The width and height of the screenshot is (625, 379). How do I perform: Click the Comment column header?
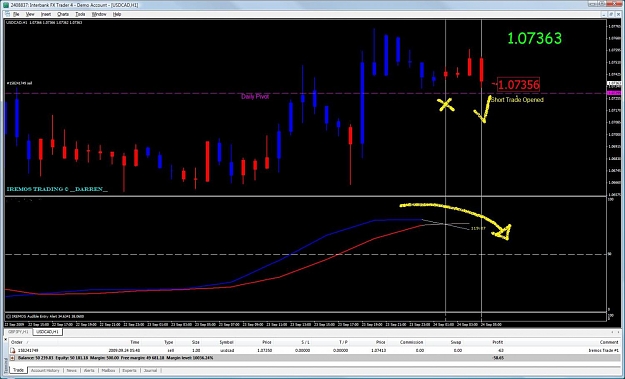pyautogui.click(x=609, y=342)
